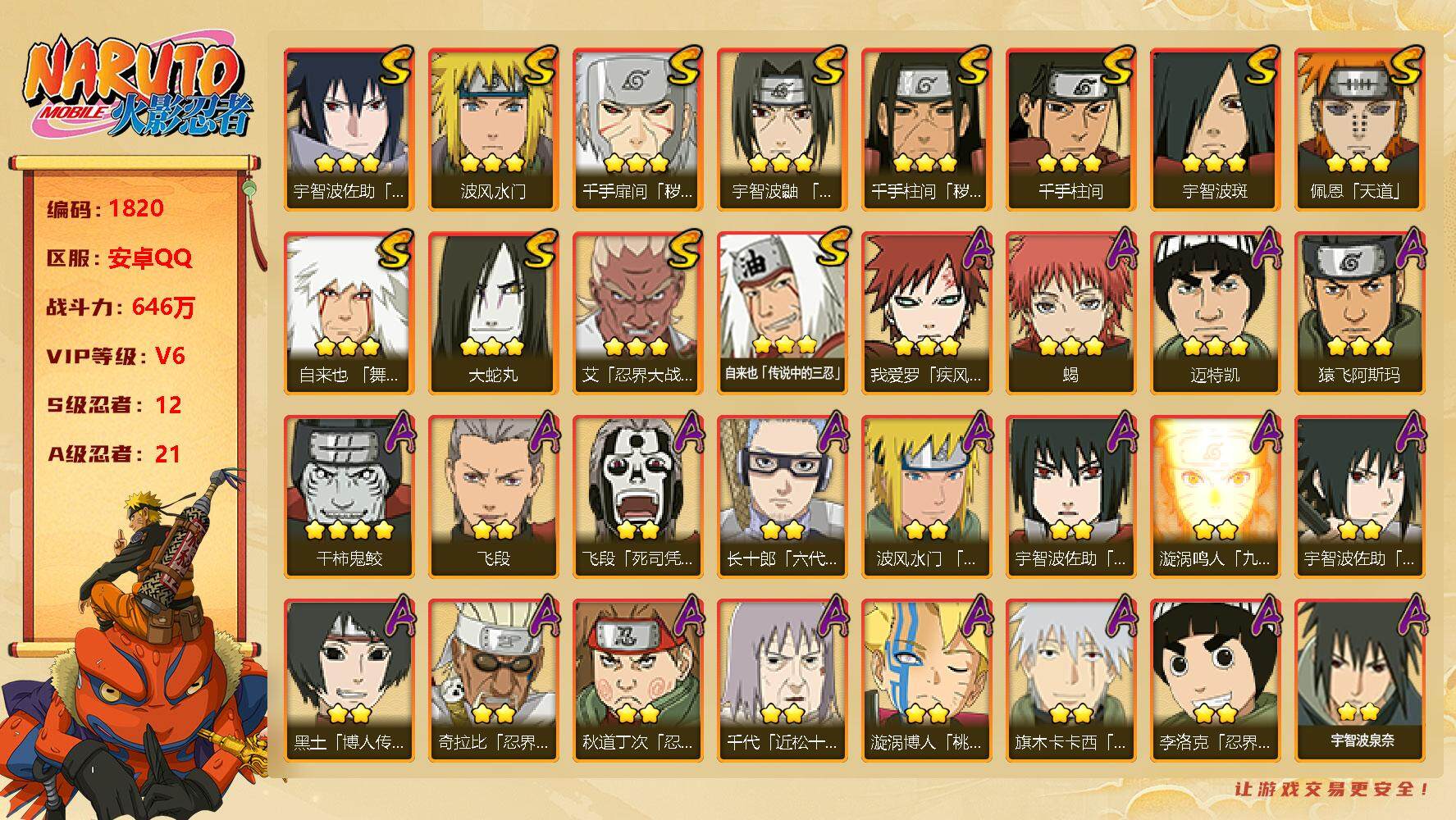
Task: Click the 李洛克「忍界... character card
Action: [x=1215, y=681]
